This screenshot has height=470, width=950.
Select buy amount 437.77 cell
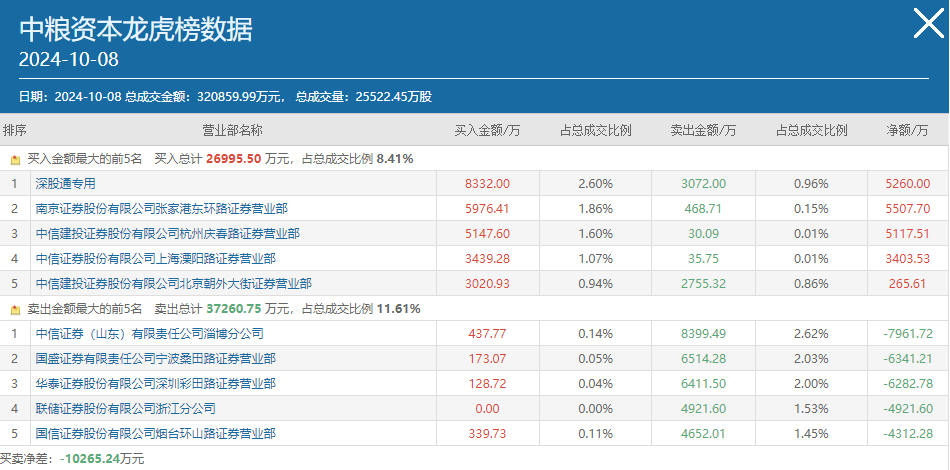[x=488, y=334]
